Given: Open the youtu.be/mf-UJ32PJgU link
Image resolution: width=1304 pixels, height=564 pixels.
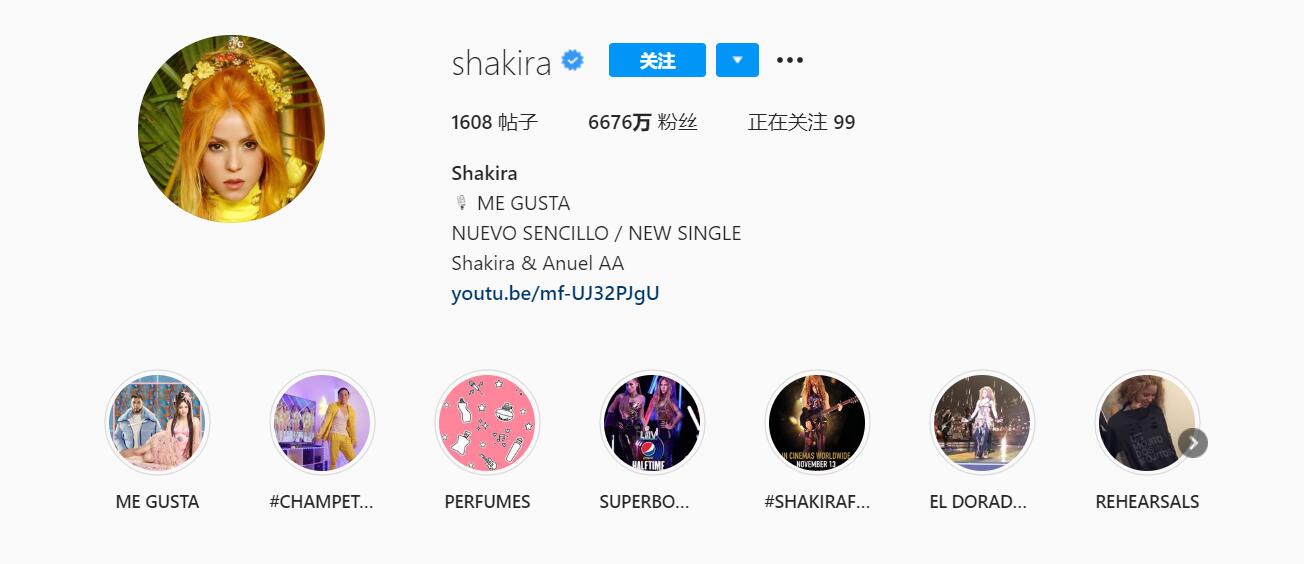Looking at the screenshot, I should click(x=555, y=294).
